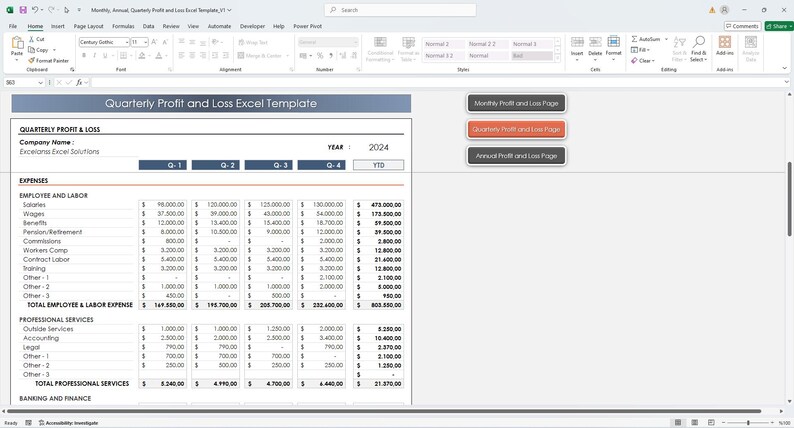Click the Borders icon
The width and height of the screenshot is (794, 428).
[x=123, y=55]
